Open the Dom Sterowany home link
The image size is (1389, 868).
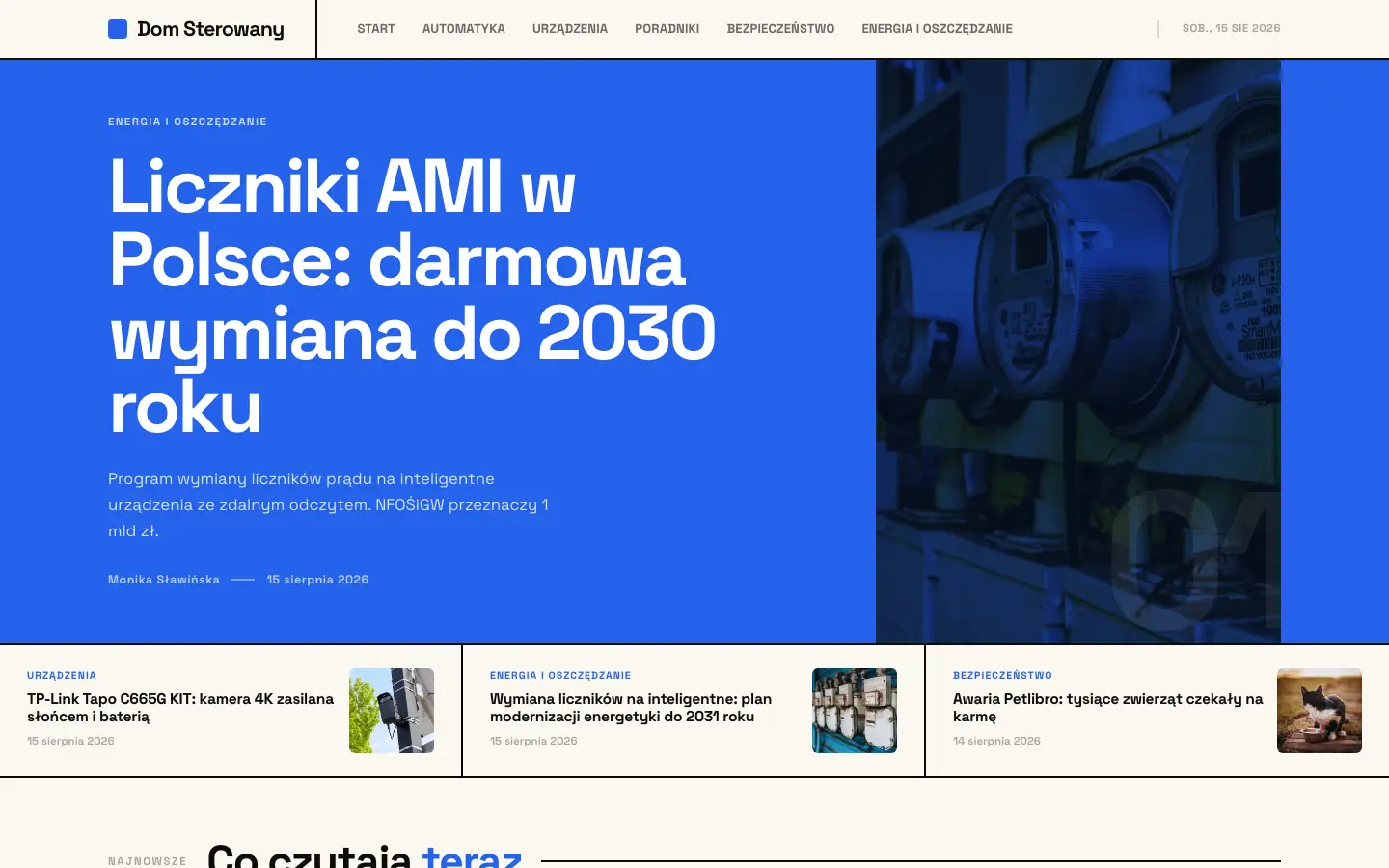pyautogui.click(x=196, y=29)
